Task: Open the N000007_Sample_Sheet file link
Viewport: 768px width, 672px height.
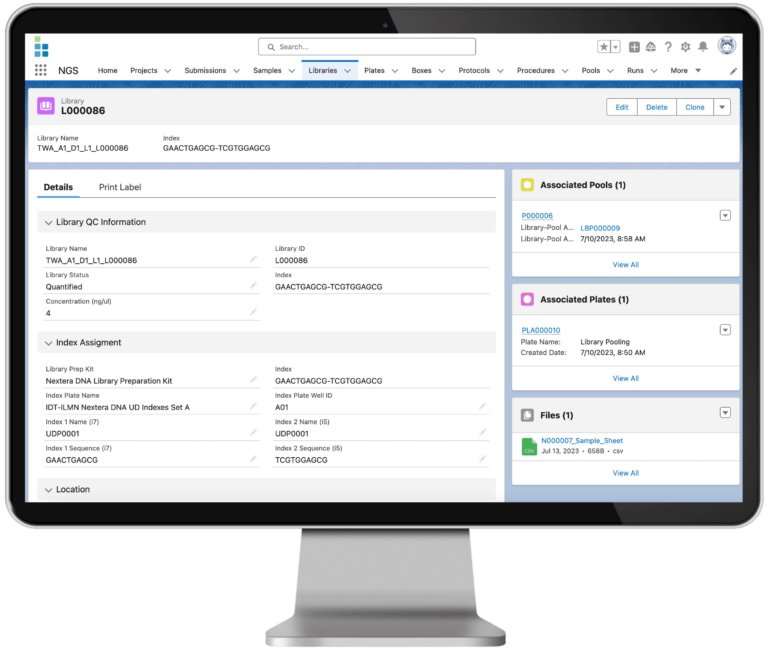Action: click(582, 441)
